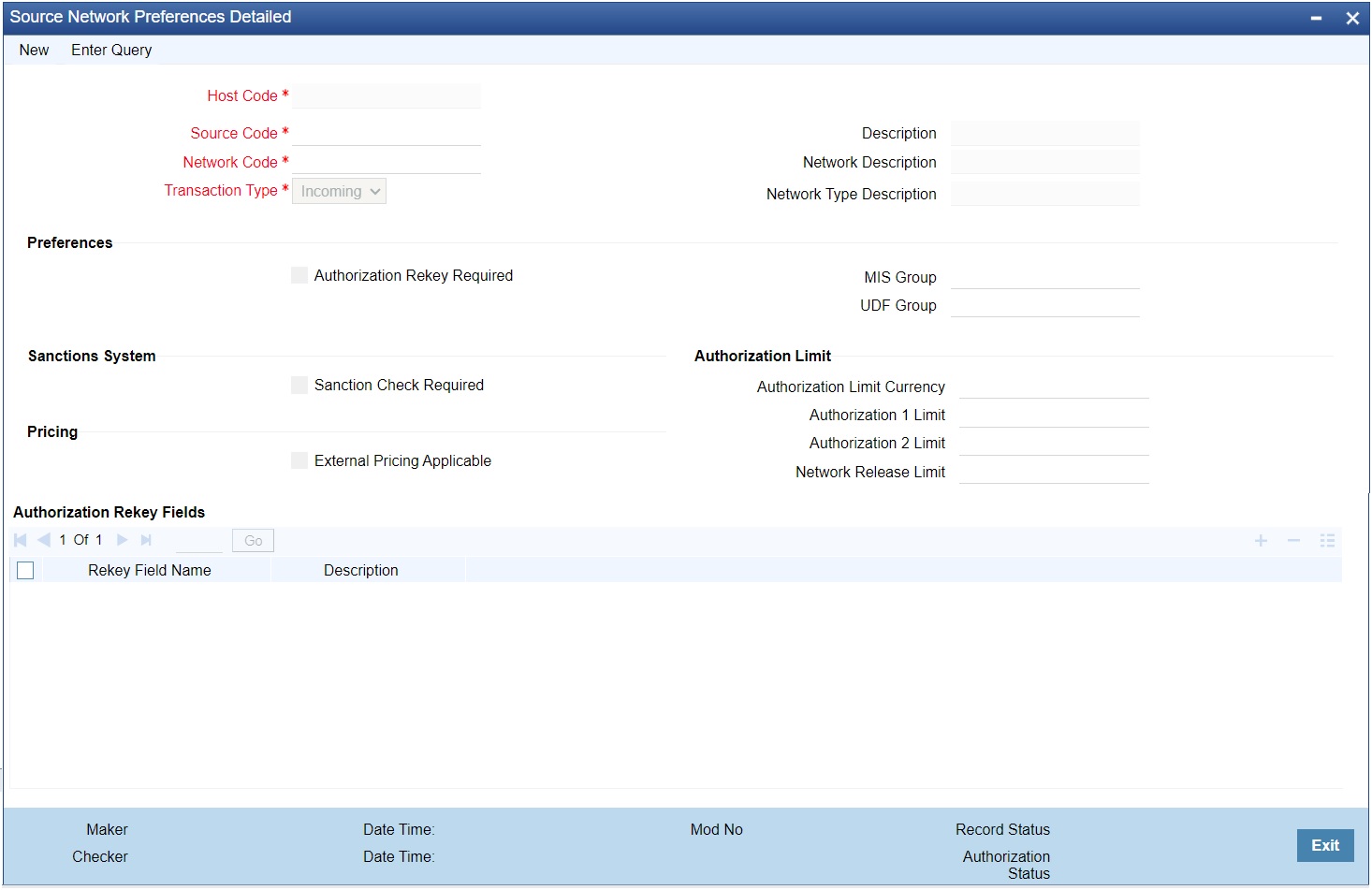Go to previous page of rekey fields
The height and width of the screenshot is (890, 1372).
[x=44, y=540]
